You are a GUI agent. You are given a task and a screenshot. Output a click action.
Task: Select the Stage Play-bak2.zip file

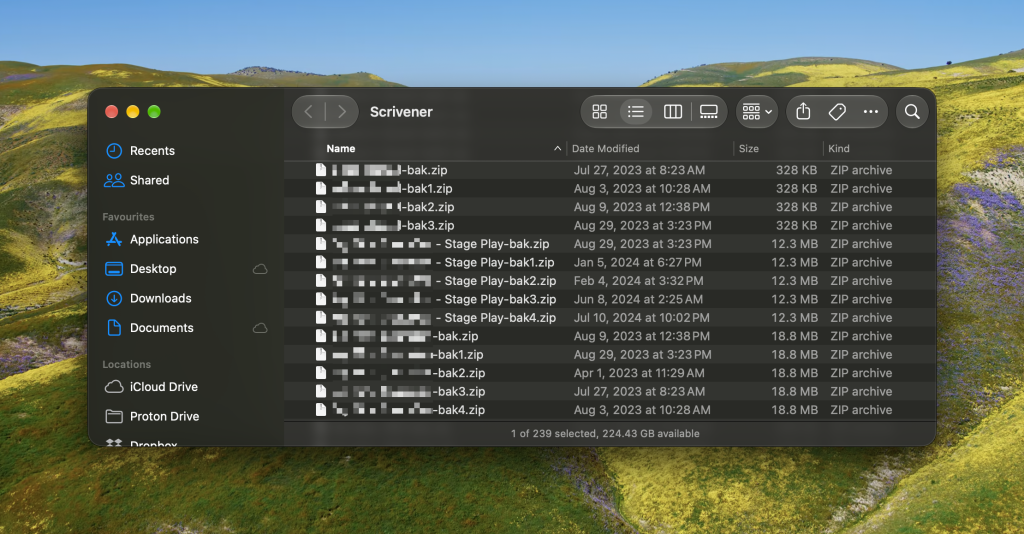(610, 281)
